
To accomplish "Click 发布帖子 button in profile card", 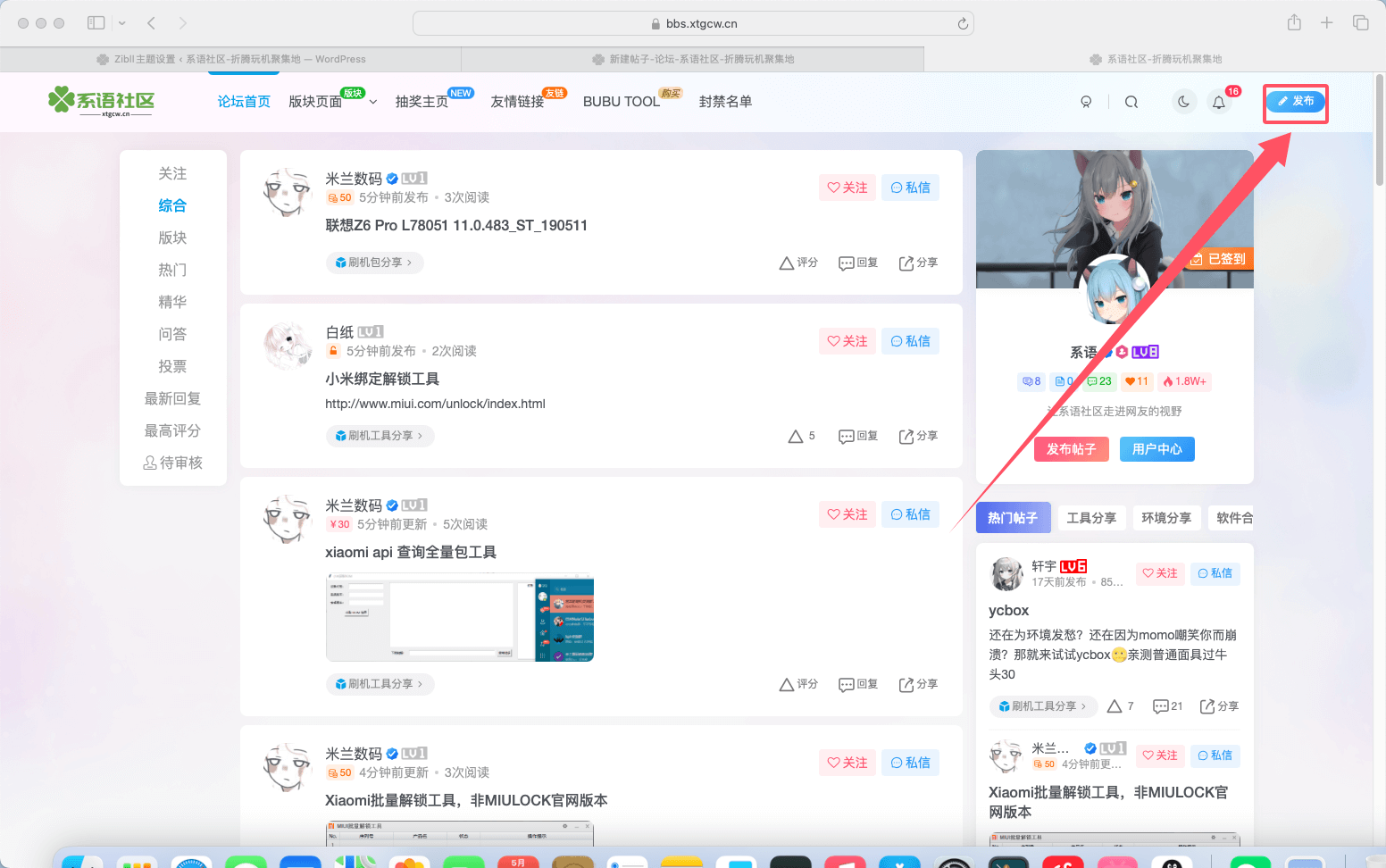I will [1072, 449].
